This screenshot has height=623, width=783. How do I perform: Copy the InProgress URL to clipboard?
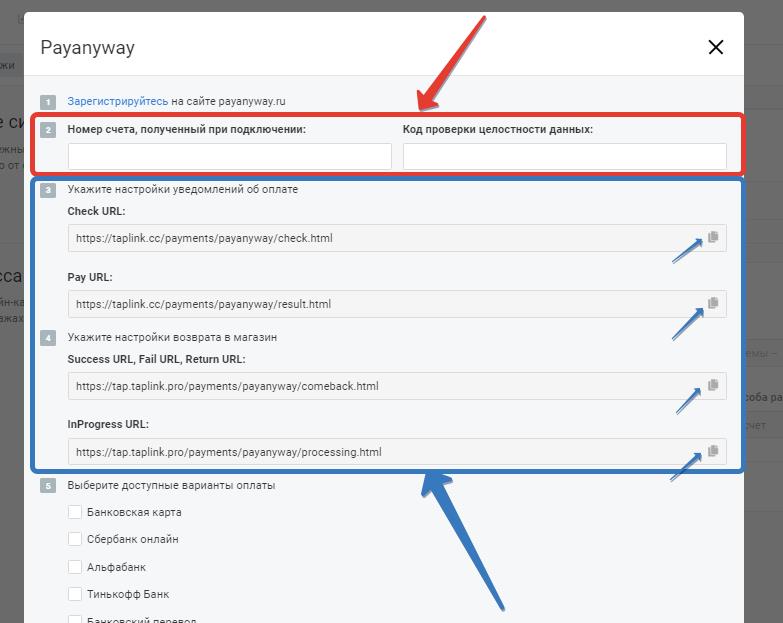713,451
